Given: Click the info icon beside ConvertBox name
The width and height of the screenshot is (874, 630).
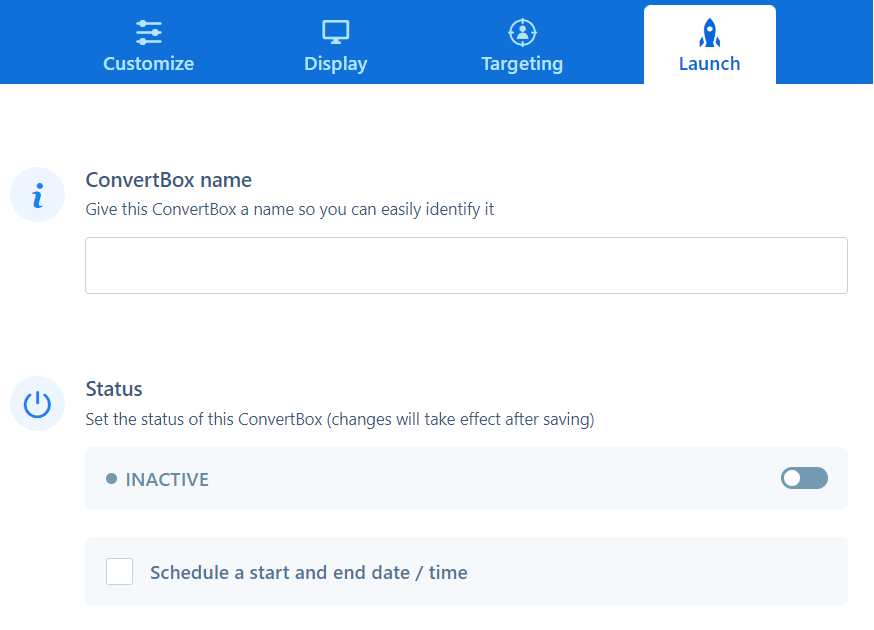Looking at the screenshot, I should [37, 194].
